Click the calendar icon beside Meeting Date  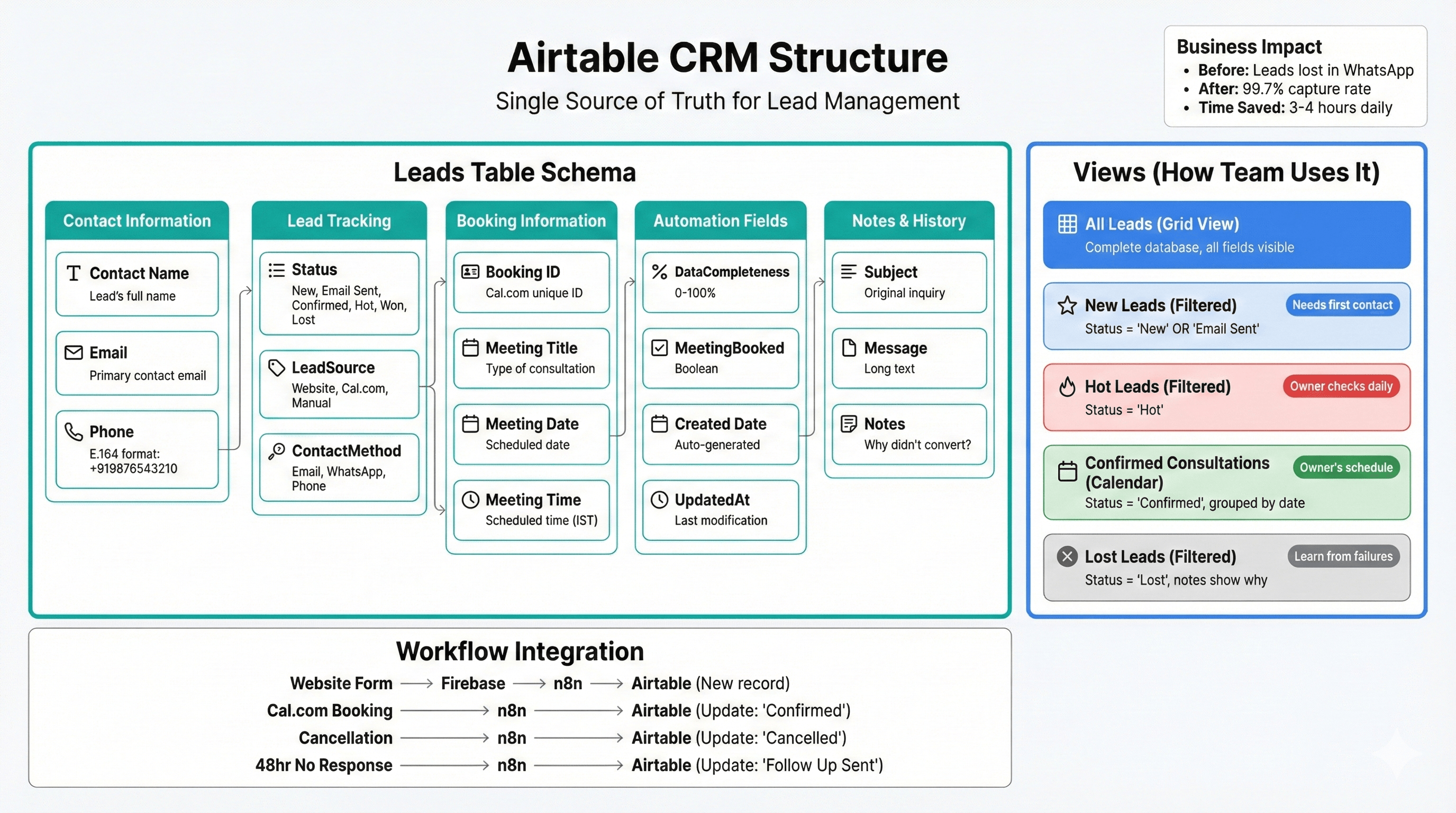(x=470, y=423)
